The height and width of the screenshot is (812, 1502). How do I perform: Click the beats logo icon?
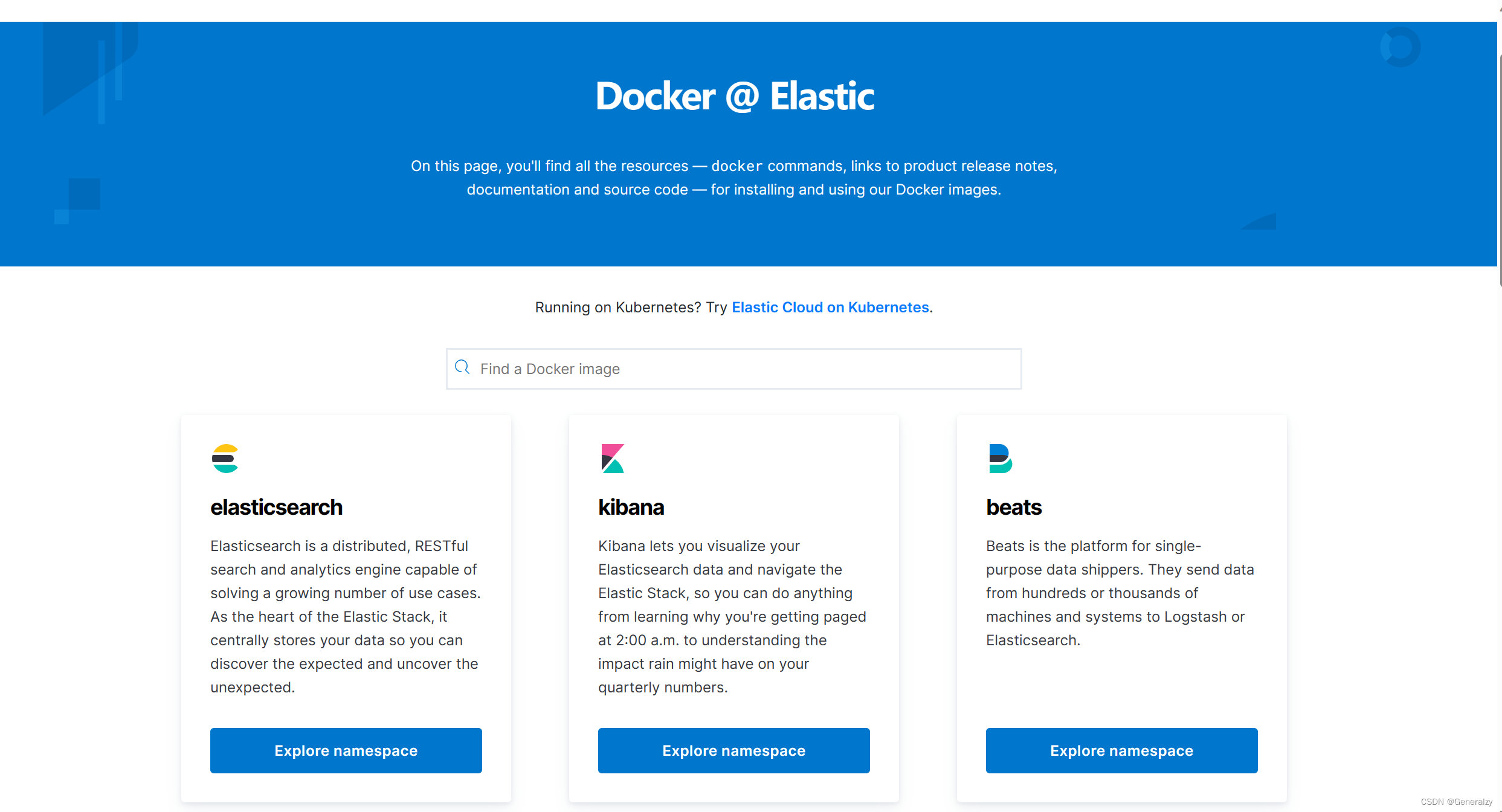tap(1000, 459)
